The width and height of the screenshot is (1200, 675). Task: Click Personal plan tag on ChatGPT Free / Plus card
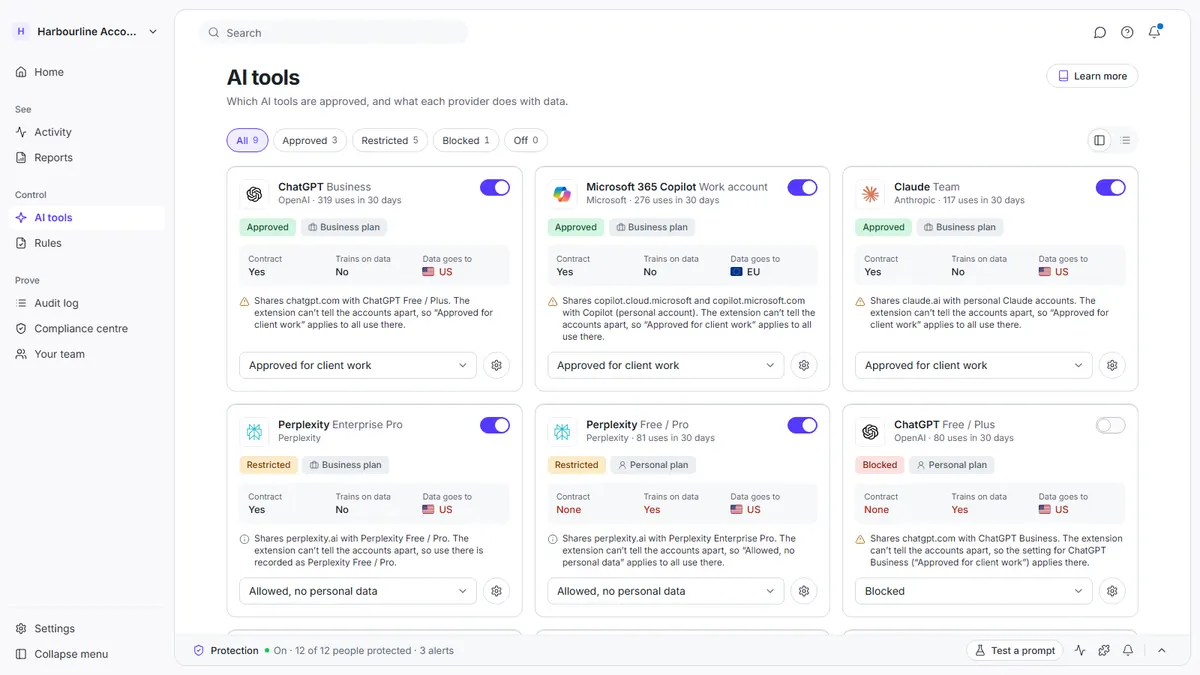pyautogui.click(x=950, y=465)
